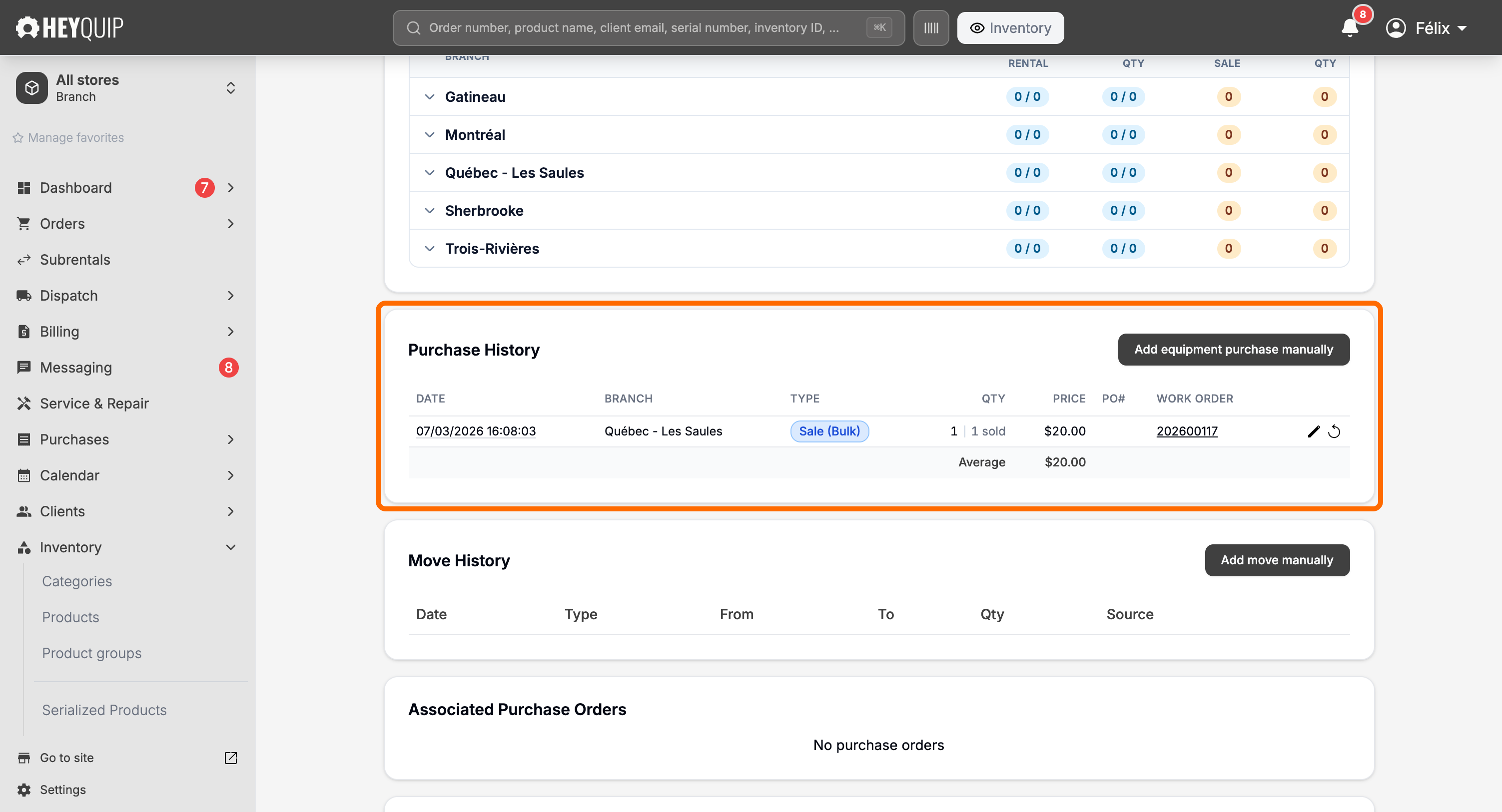Toggle the Inventory view button
The width and height of the screenshot is (1502, 812).
click(1010, 28)
